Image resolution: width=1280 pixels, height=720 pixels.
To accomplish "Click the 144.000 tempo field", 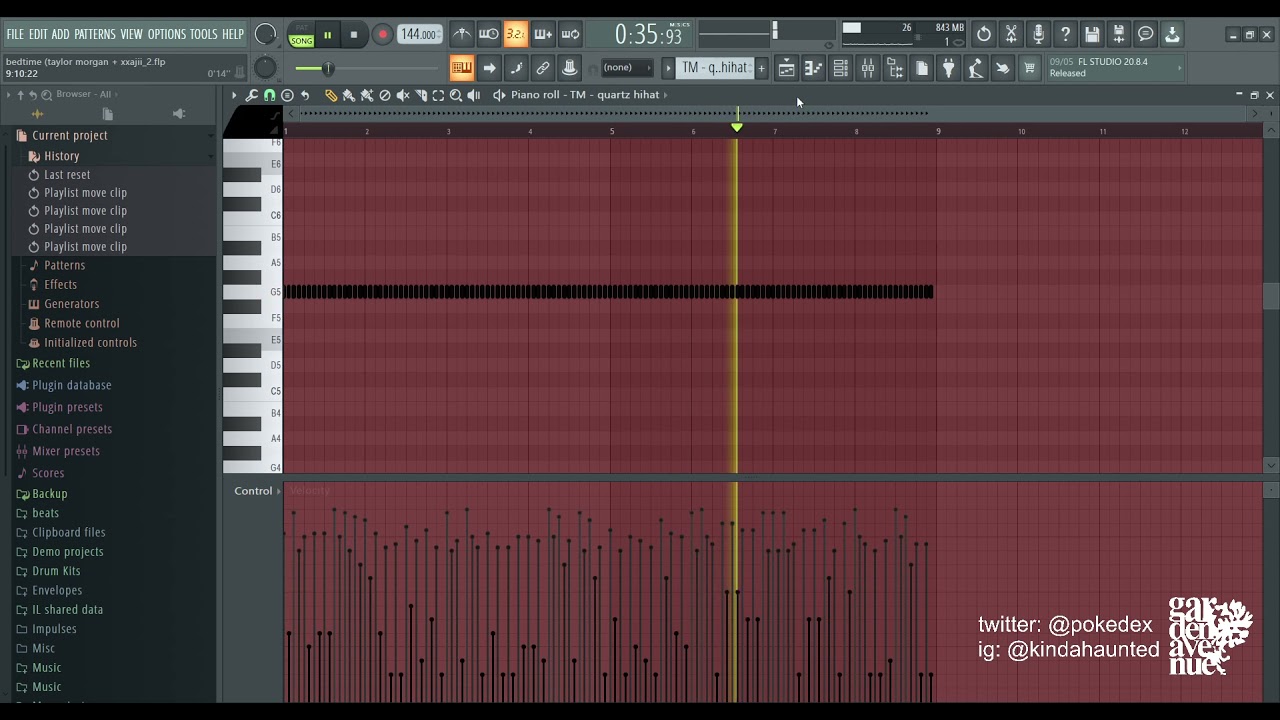I will [419, 35].
